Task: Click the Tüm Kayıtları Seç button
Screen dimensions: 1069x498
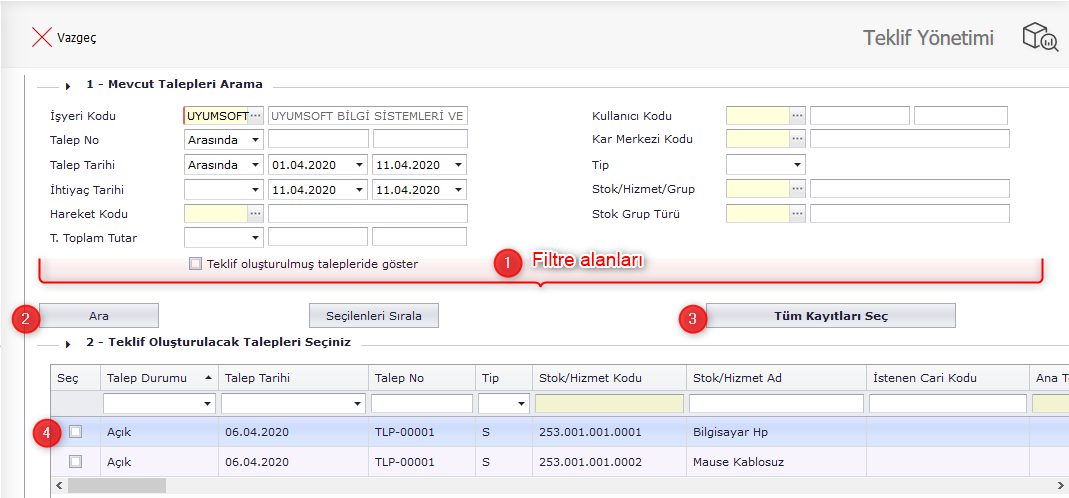Action: (830, 316)
